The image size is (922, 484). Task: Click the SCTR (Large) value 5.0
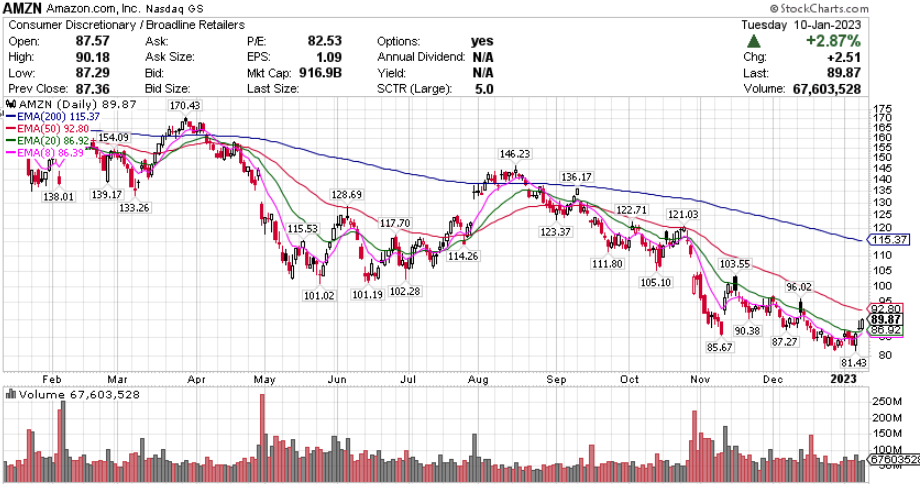[x=484, y=89]
